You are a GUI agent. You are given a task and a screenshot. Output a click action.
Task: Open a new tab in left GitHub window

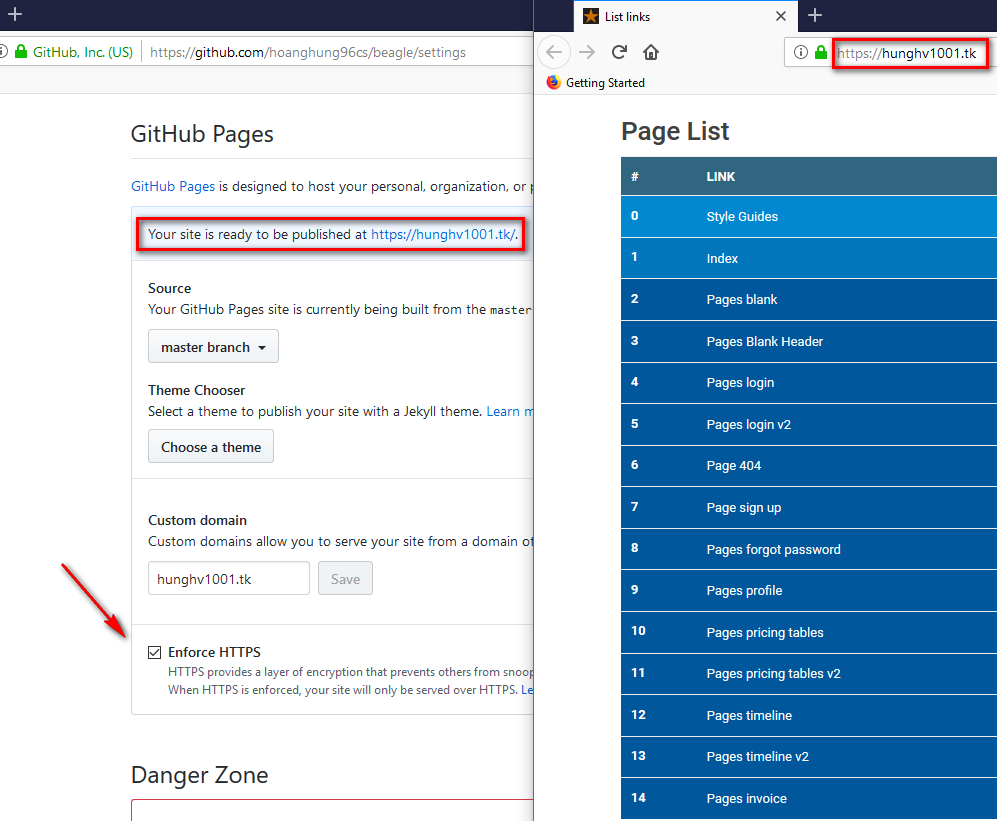(15, 14)
